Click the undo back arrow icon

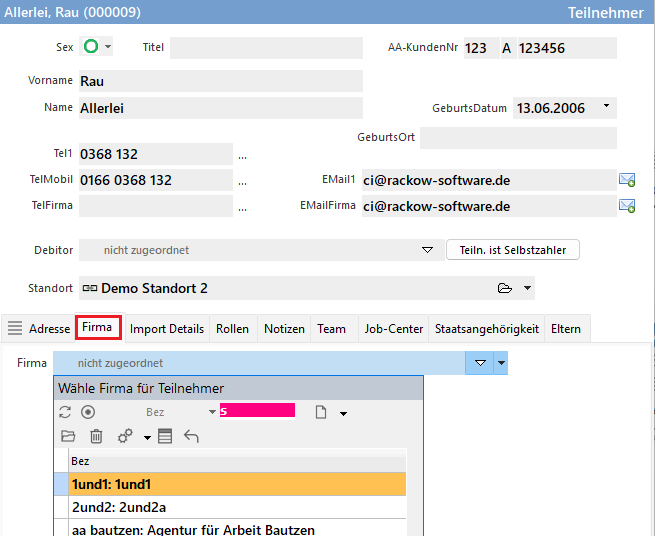[191, 436]
